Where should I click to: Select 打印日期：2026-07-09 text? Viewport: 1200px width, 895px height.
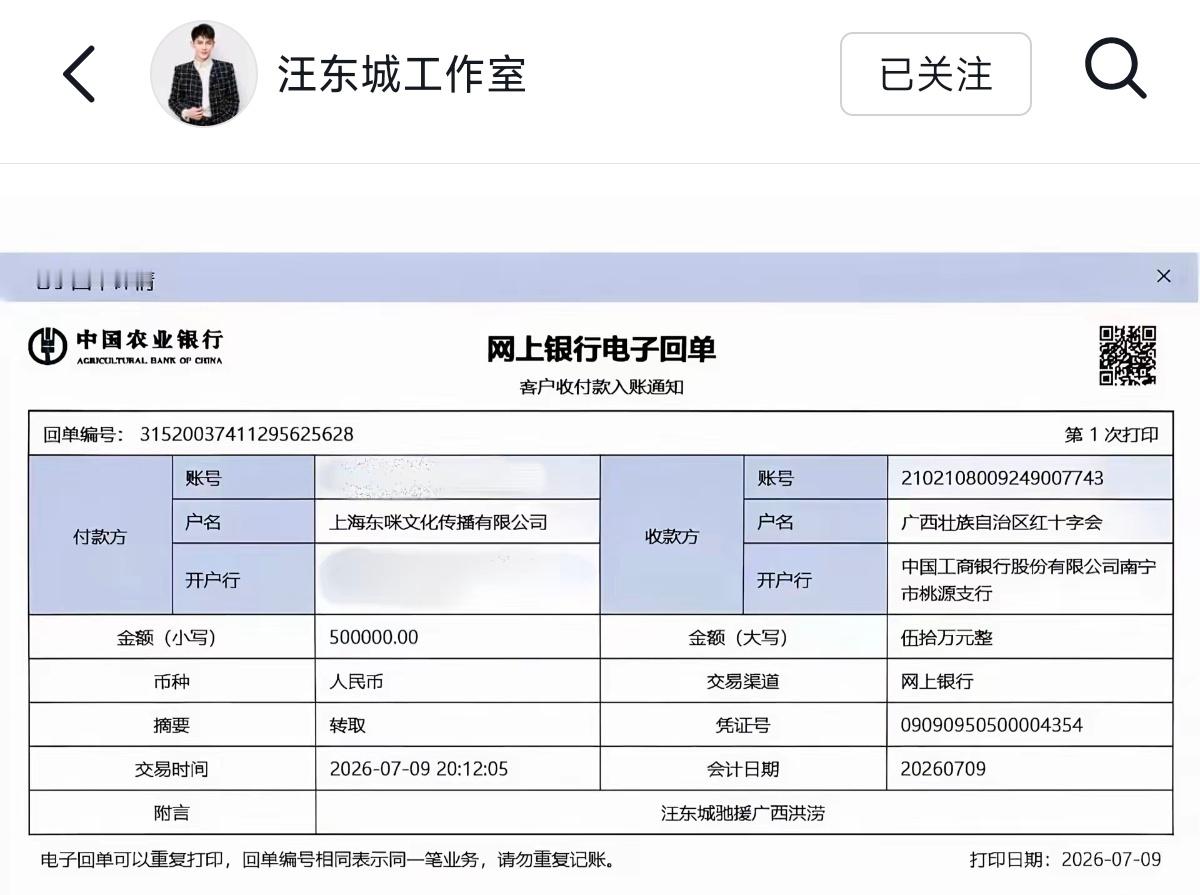(x=1066, y=859)
